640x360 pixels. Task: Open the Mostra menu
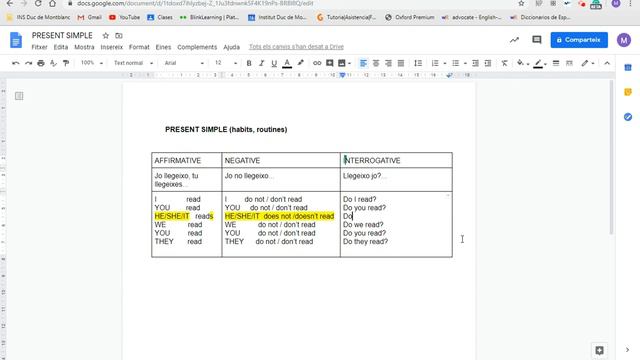click(x=84, y=47)
